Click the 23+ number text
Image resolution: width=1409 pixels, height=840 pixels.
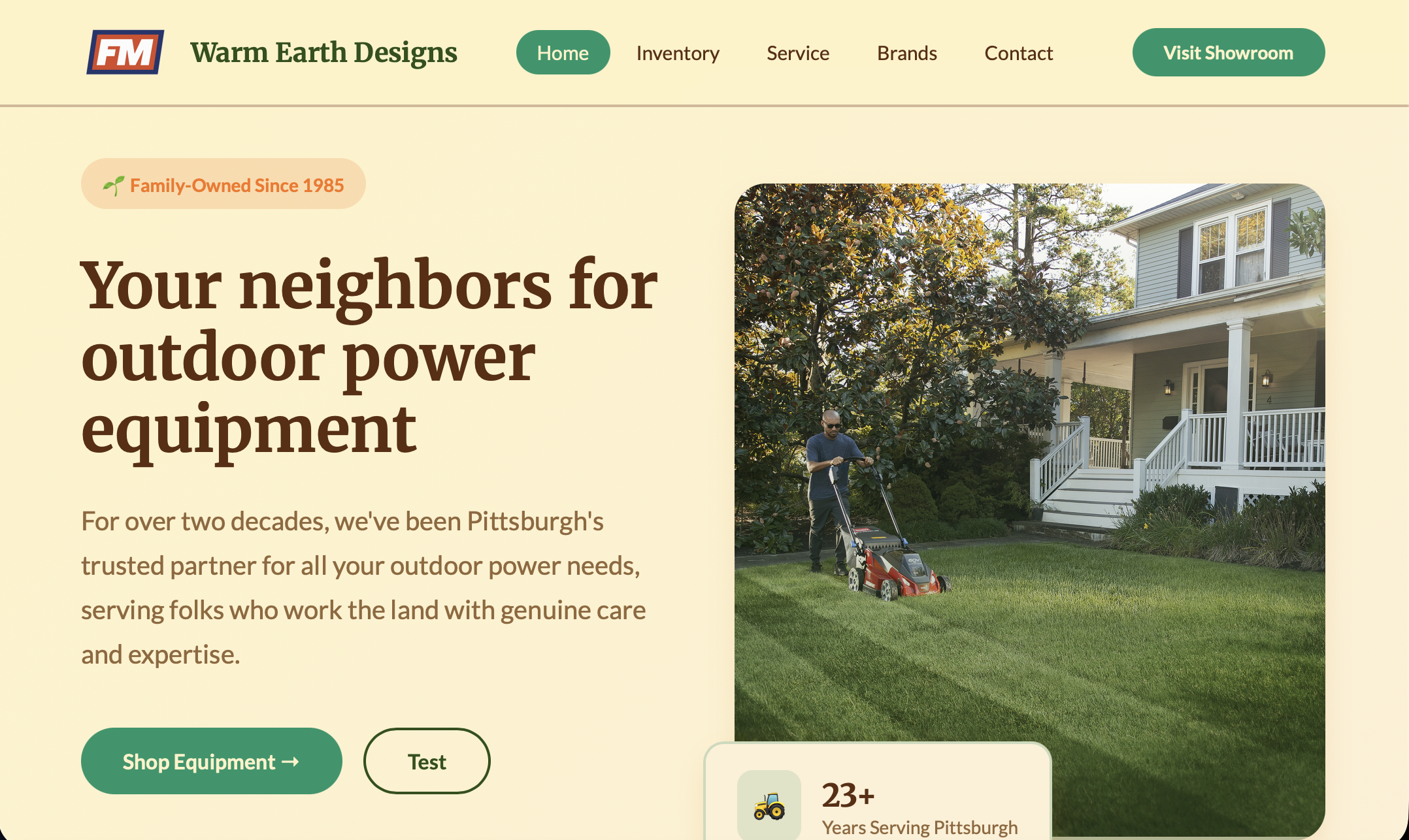pos(848,795)
